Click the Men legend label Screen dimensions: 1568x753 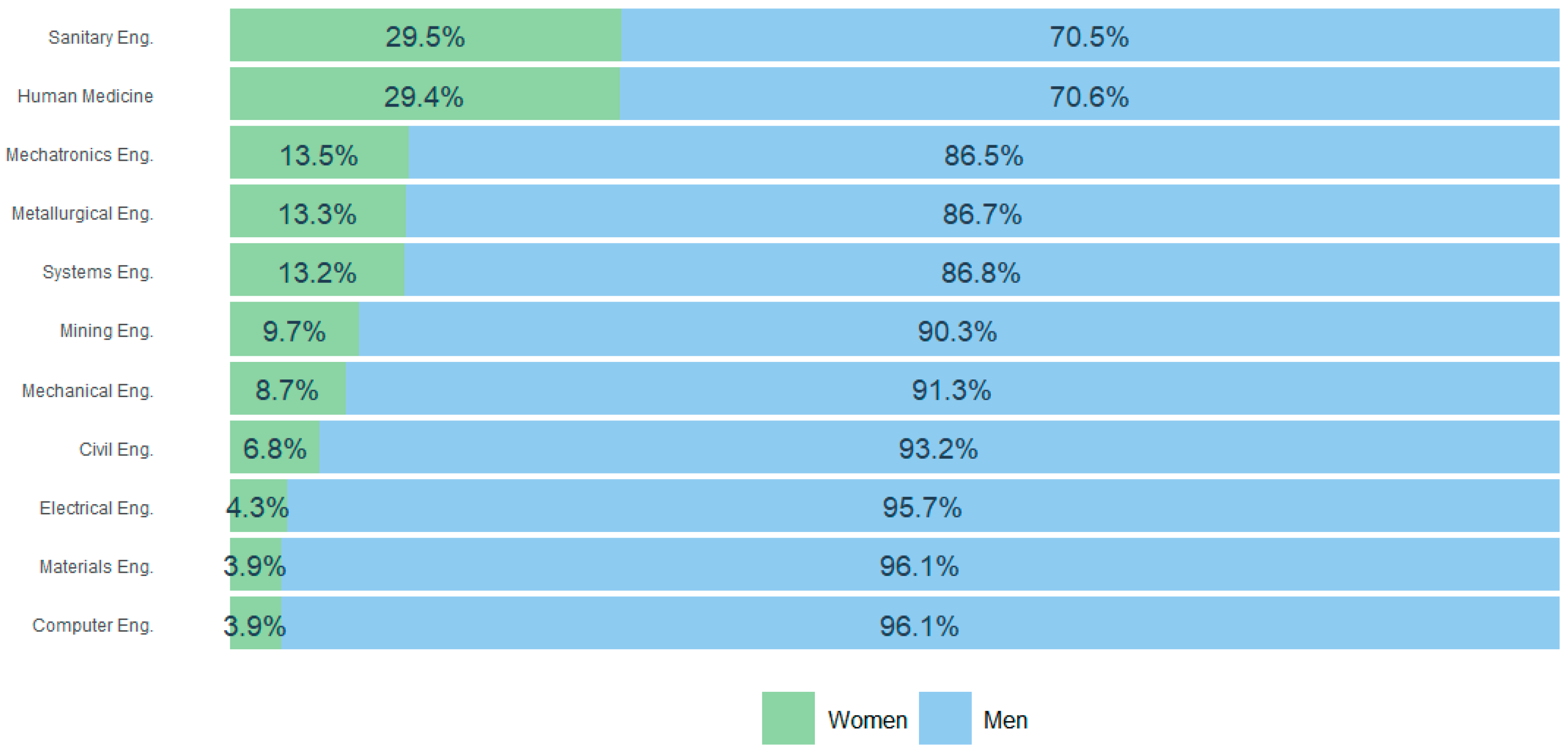[x=1006, y=720]
